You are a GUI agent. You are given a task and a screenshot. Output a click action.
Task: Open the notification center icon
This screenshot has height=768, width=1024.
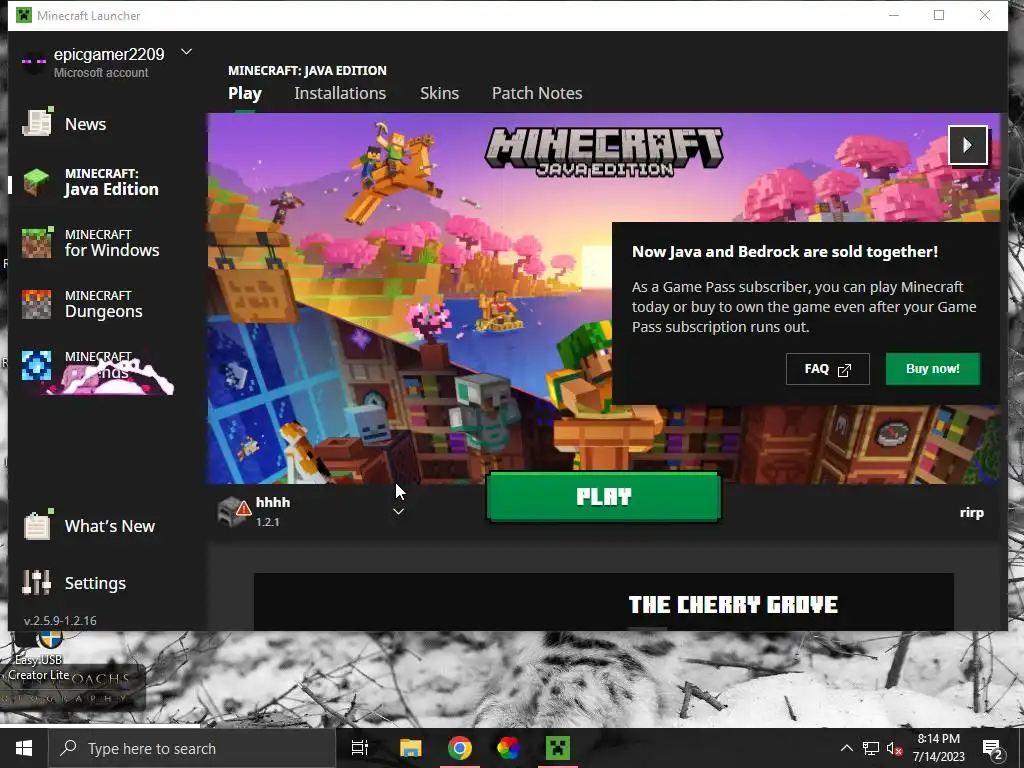[993, 748]
